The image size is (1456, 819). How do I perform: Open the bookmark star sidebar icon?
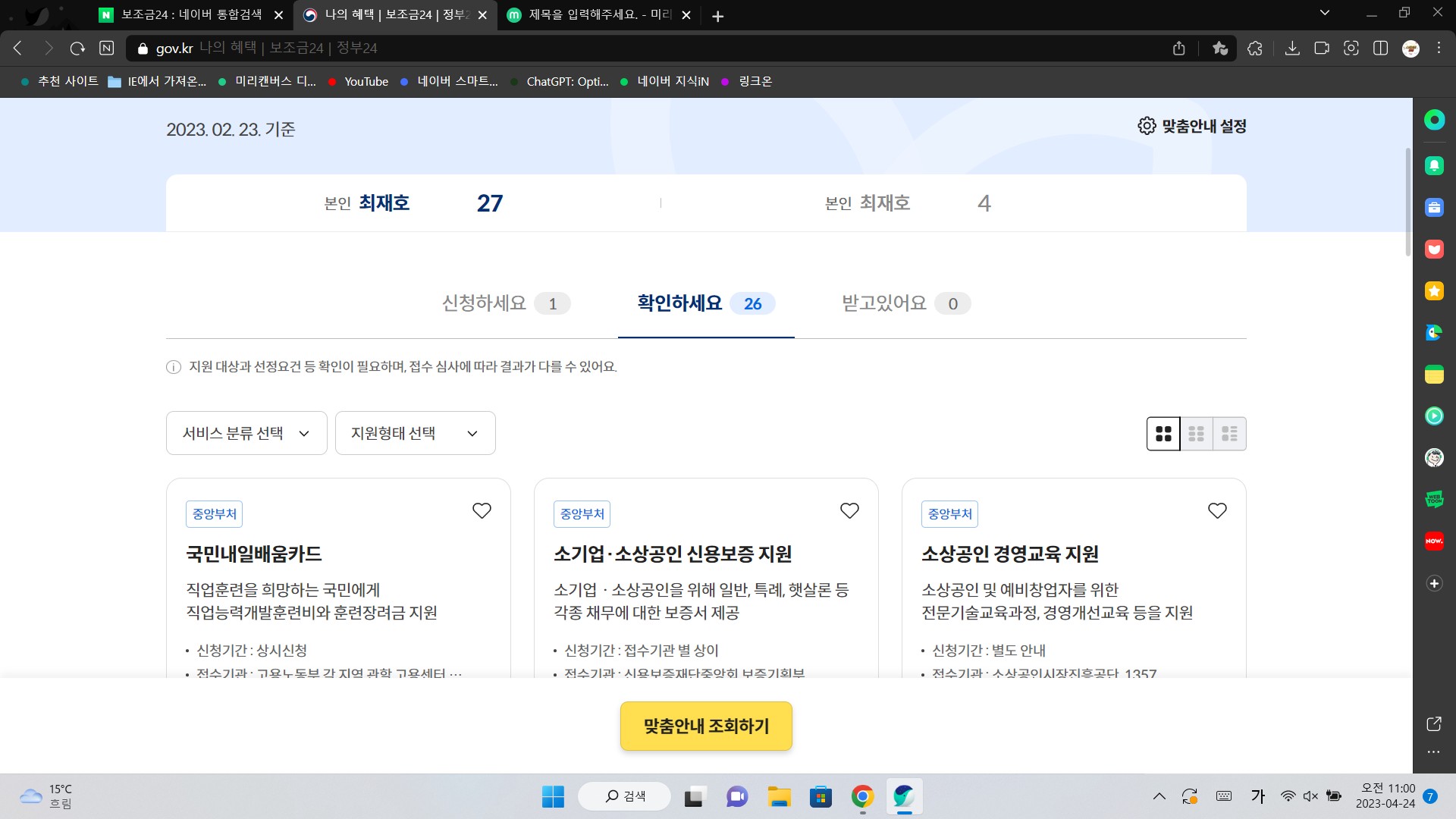[x=1434, y=291]
